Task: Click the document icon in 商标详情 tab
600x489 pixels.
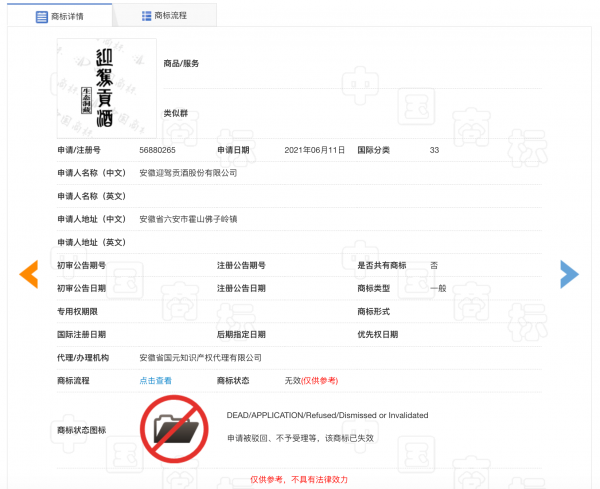Action: click(x=41, y=16)
